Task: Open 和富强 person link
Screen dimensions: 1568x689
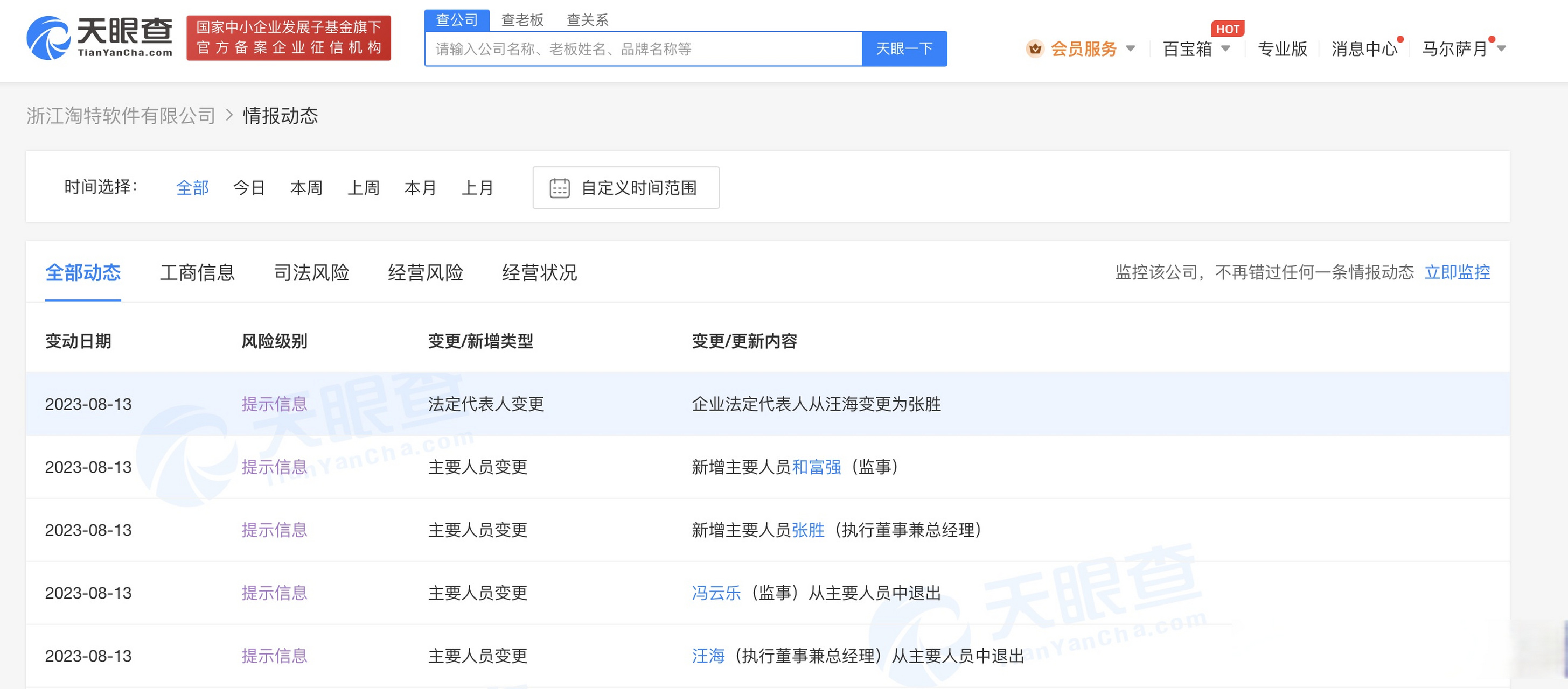Action: coord(816,467)
